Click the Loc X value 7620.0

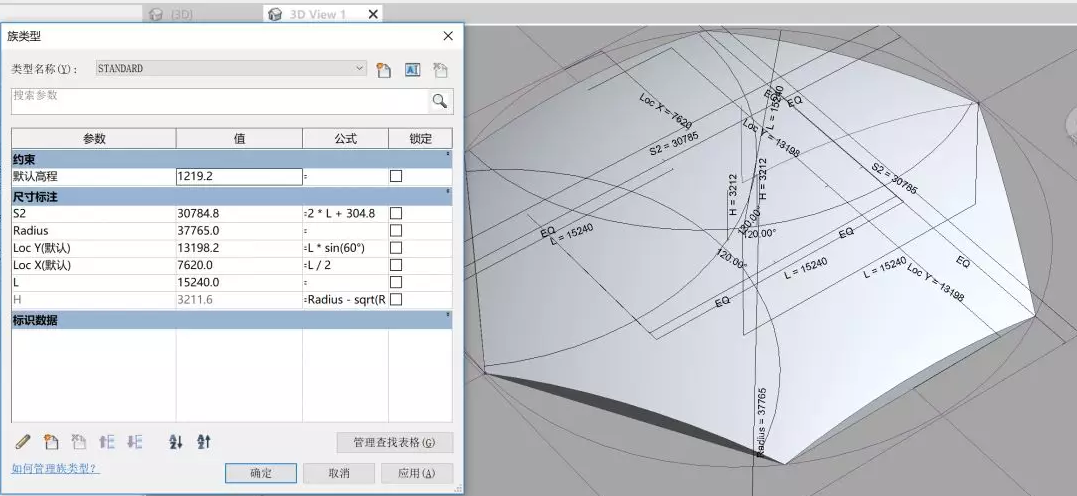(239, 264)
